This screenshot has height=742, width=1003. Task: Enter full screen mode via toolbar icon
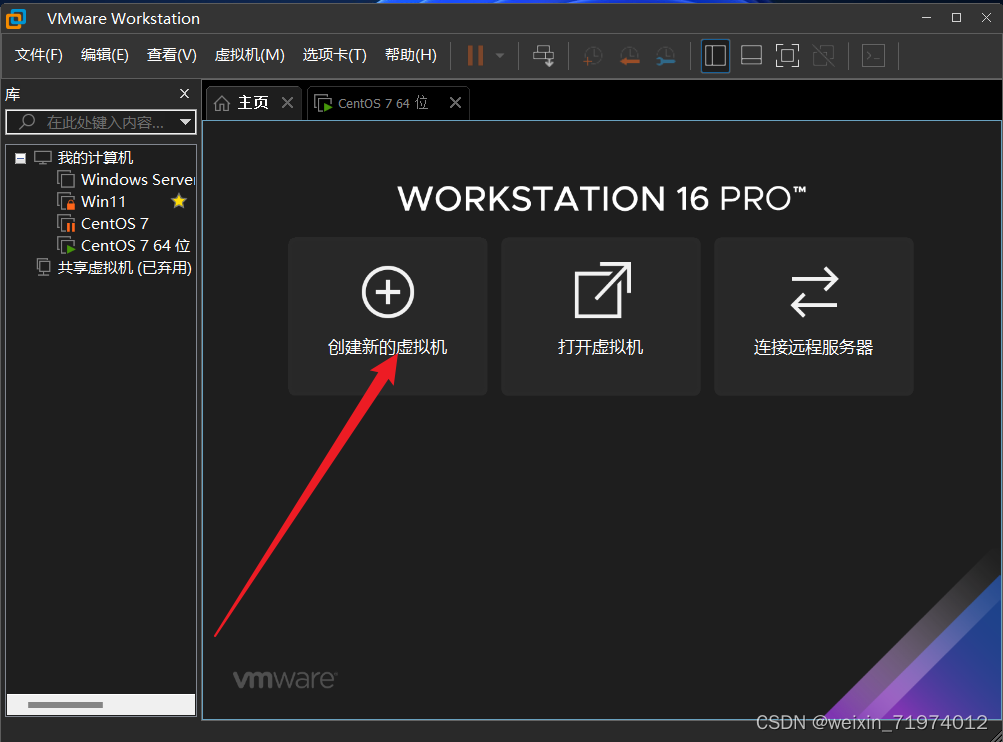click(x=787, y=56)
